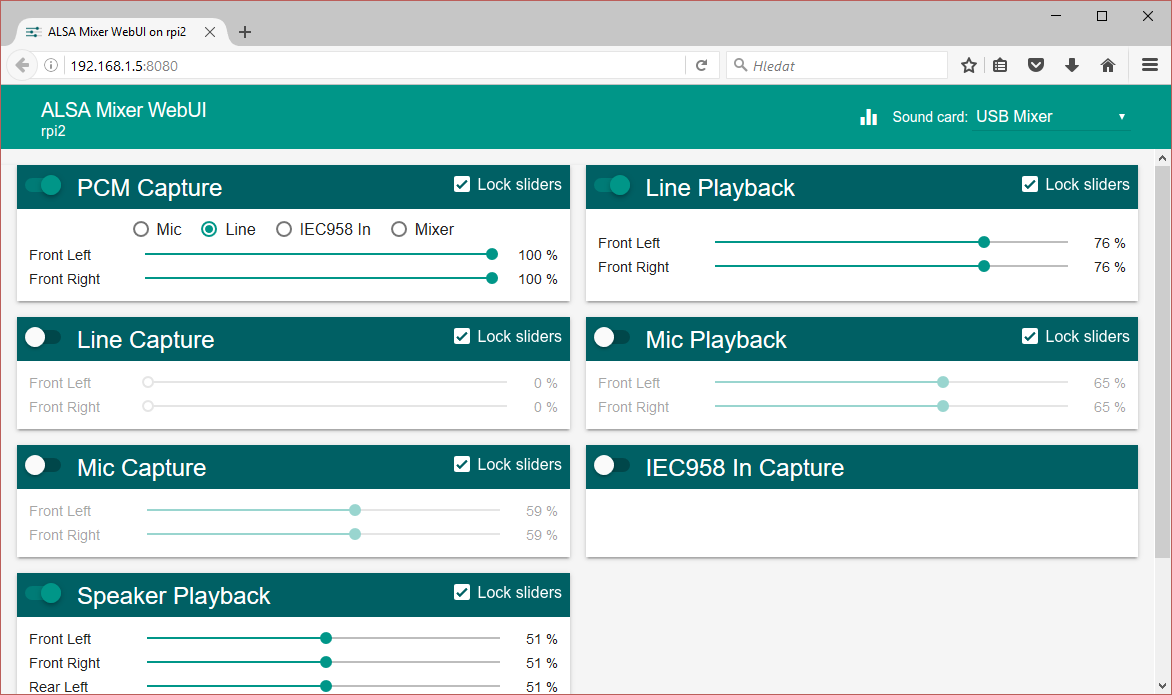Screen dimensions: 1172x695
Task: Uncheck Lock sliders for Mic Playback
Action: (1030, 336)
